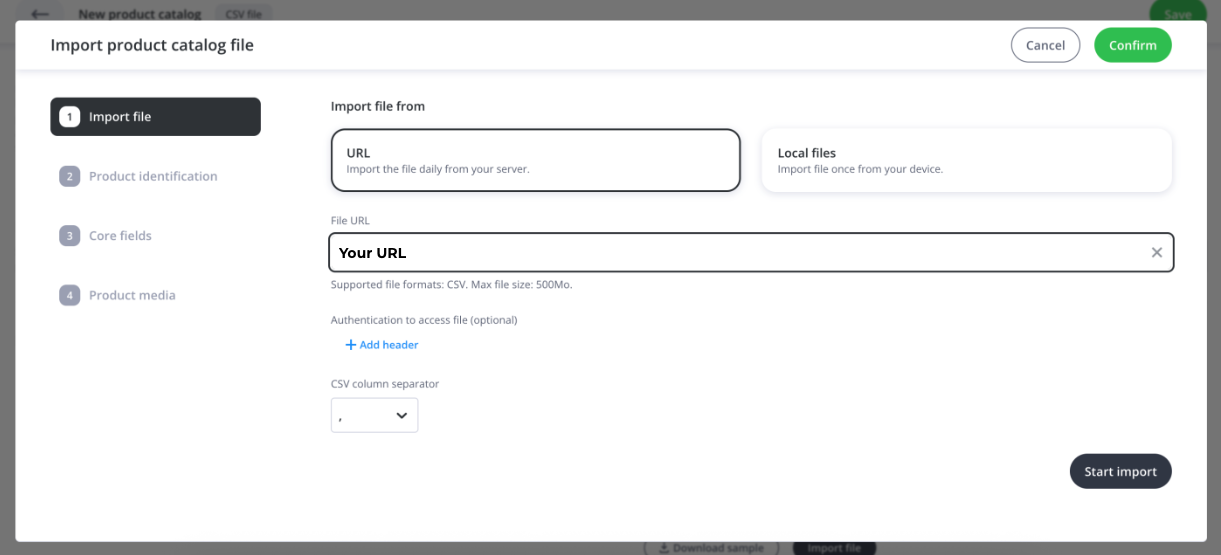Select step 3 number badge
Screen dimensions: 1221x555
(x=70, y=236)
